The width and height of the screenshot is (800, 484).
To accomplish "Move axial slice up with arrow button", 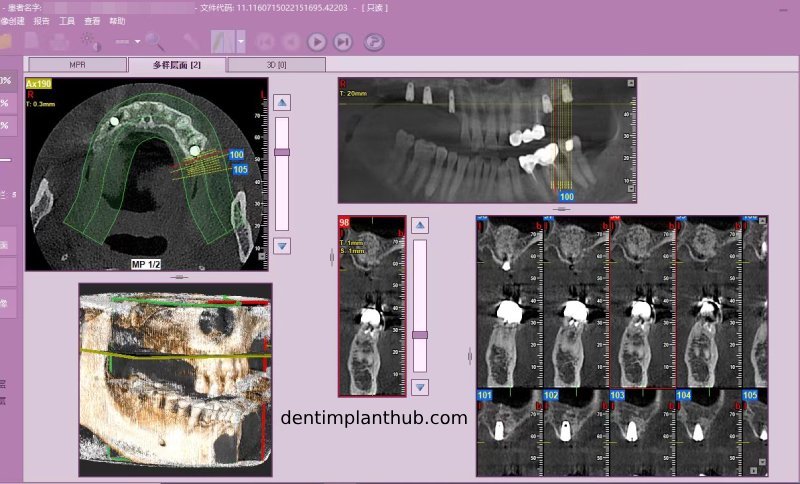I will click(x=282, y=103).
